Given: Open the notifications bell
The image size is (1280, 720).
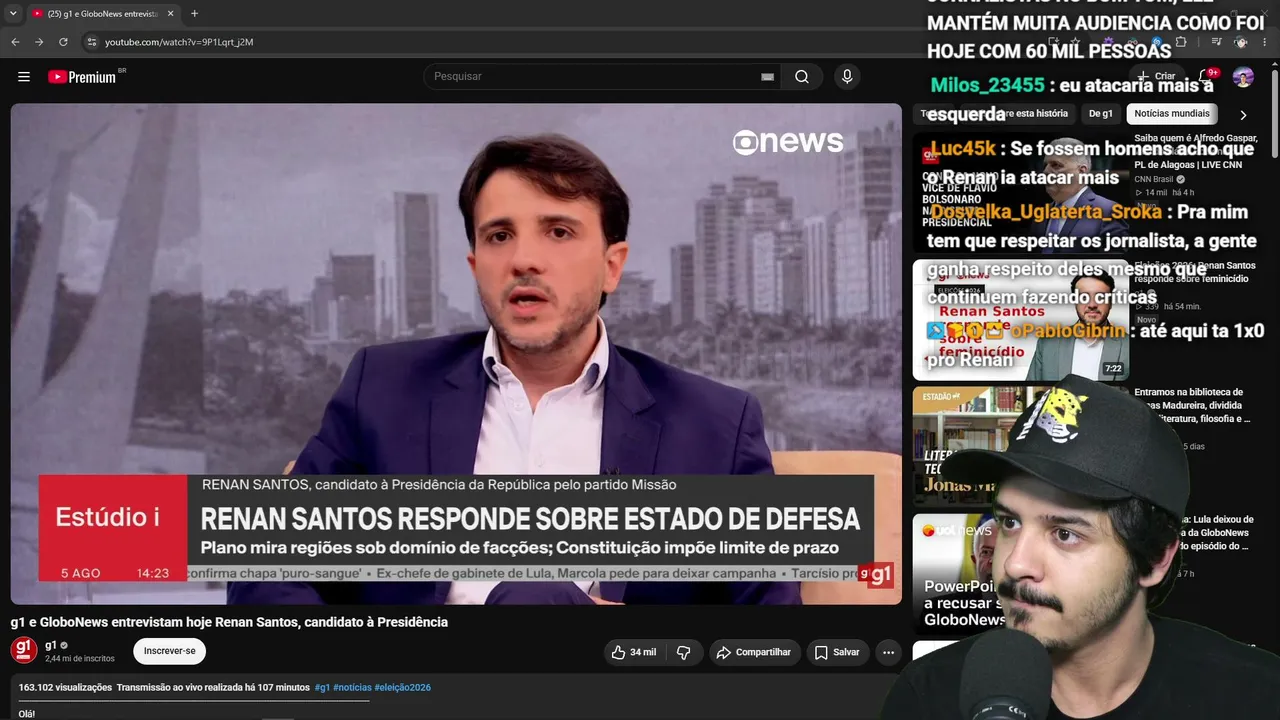Looking at the screenshot, I should click(1205, 77).
